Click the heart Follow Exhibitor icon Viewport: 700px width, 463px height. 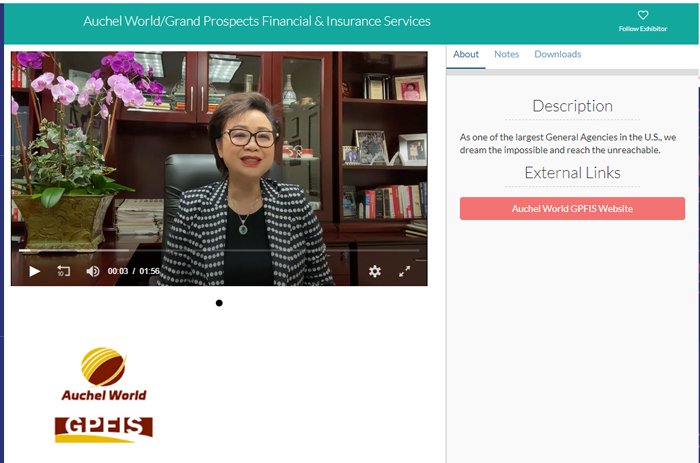click(x=643, y=15)
